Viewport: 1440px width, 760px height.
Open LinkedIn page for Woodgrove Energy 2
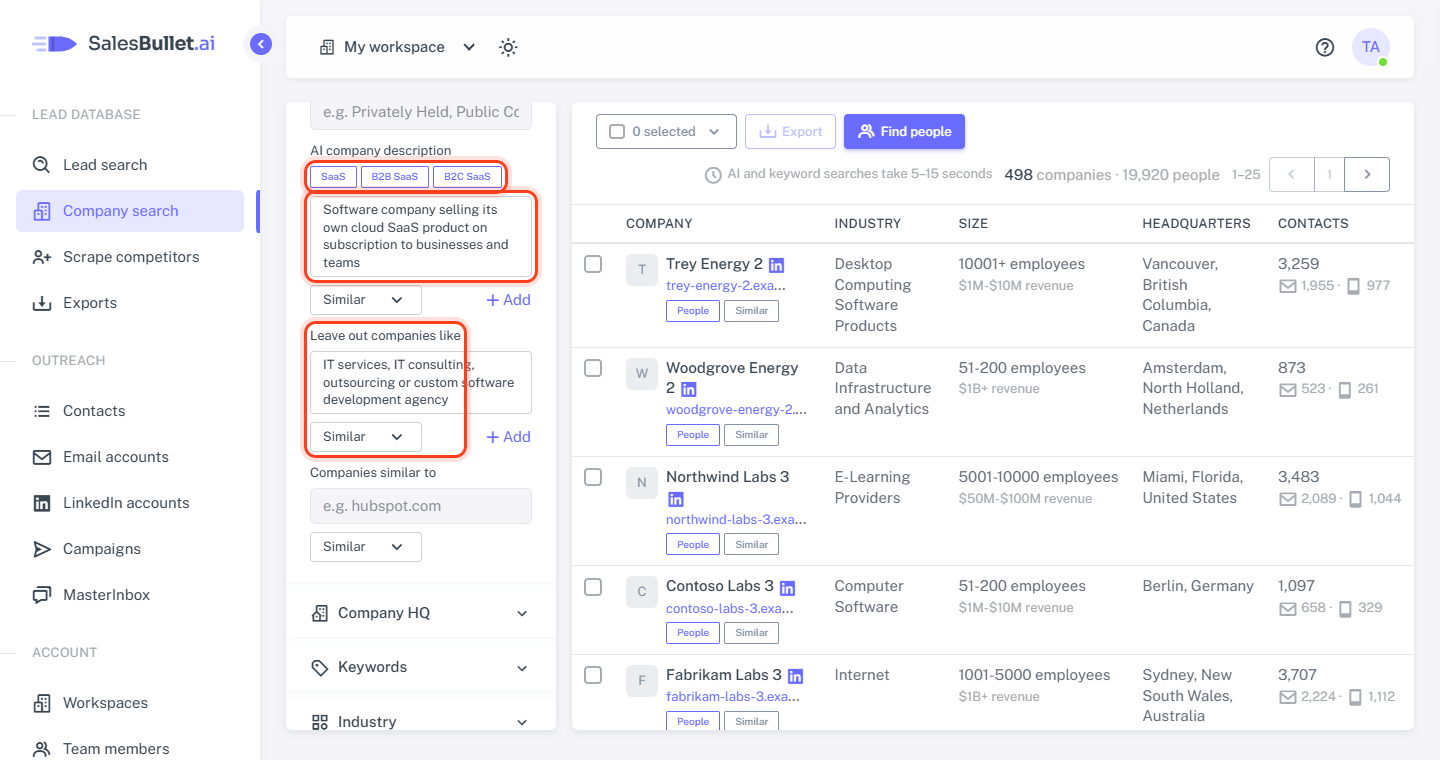tap(688, 389)
